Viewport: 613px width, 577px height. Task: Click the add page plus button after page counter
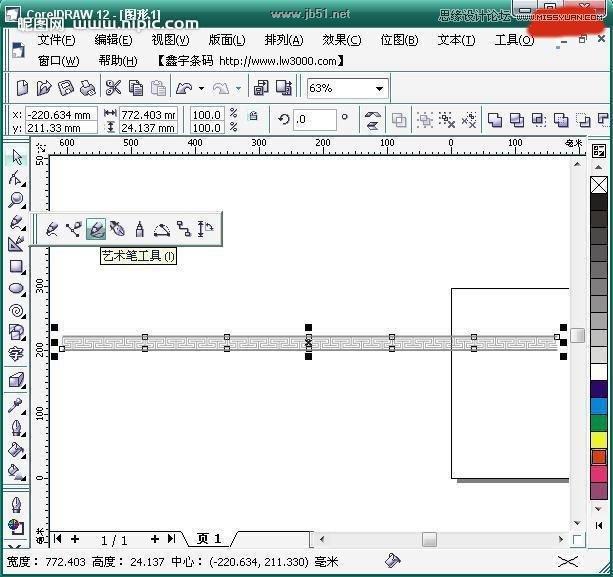pos(155,539)
